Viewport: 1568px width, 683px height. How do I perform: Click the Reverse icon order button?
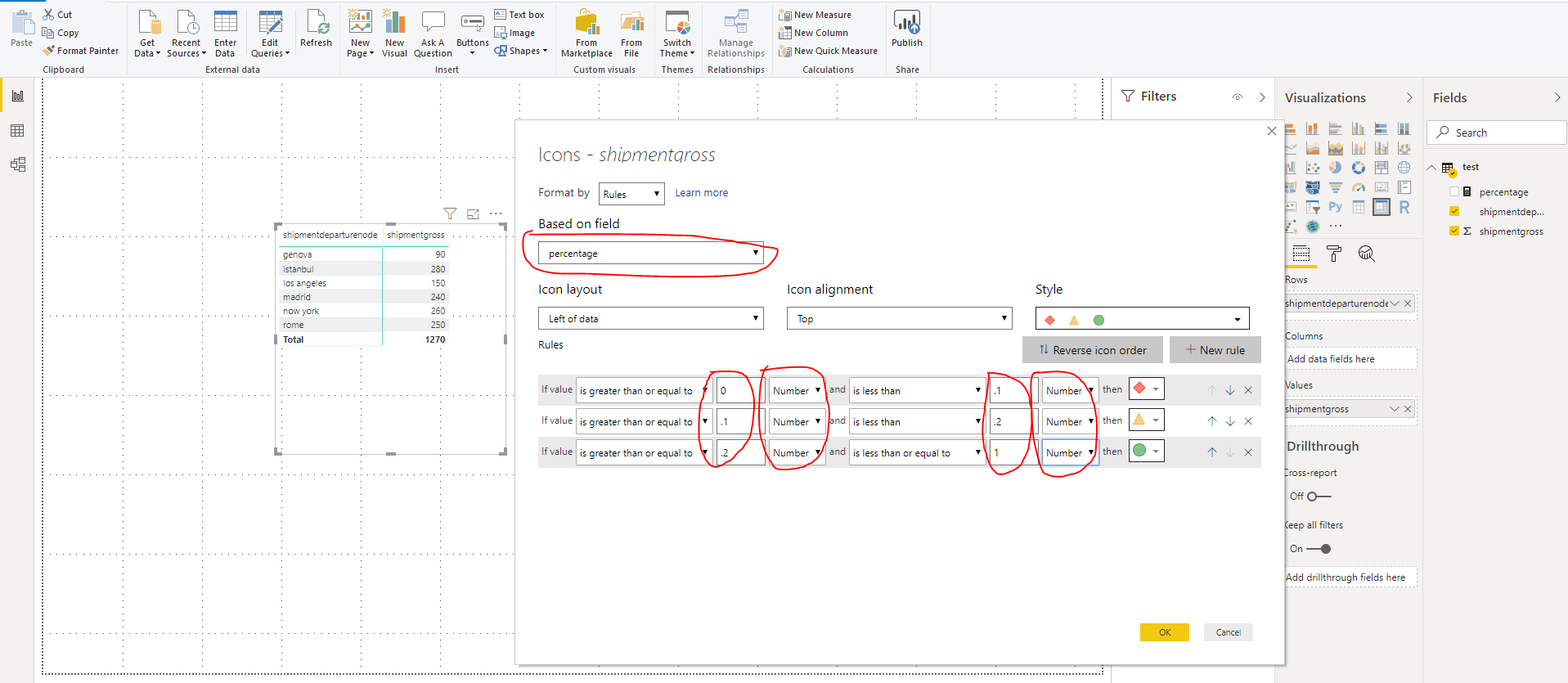(x=1092, y=350)
